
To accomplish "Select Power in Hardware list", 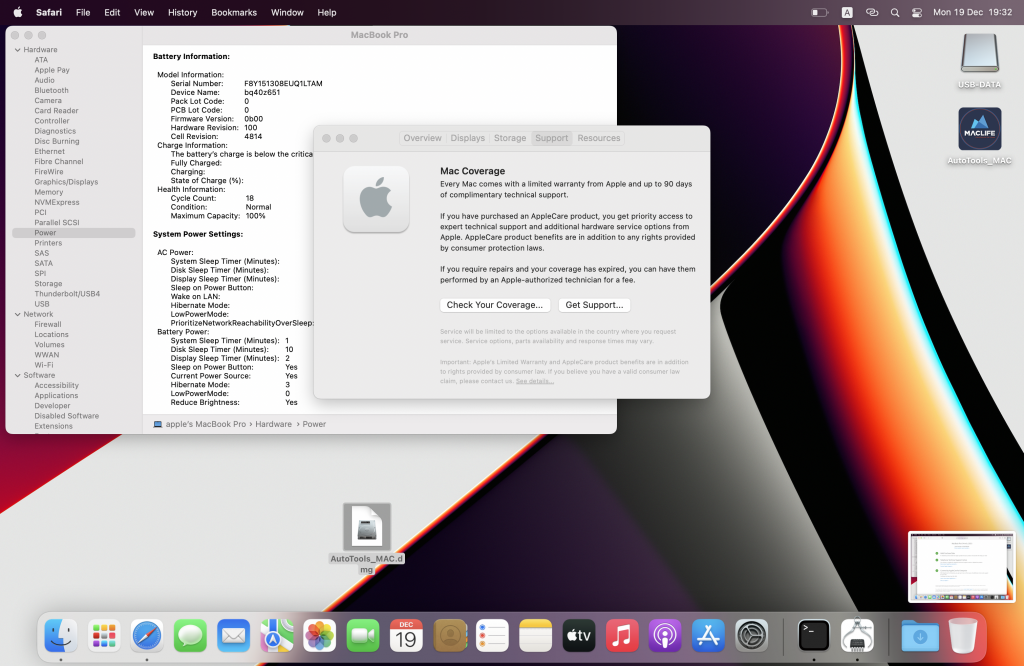I will click(x=74, y=233).
